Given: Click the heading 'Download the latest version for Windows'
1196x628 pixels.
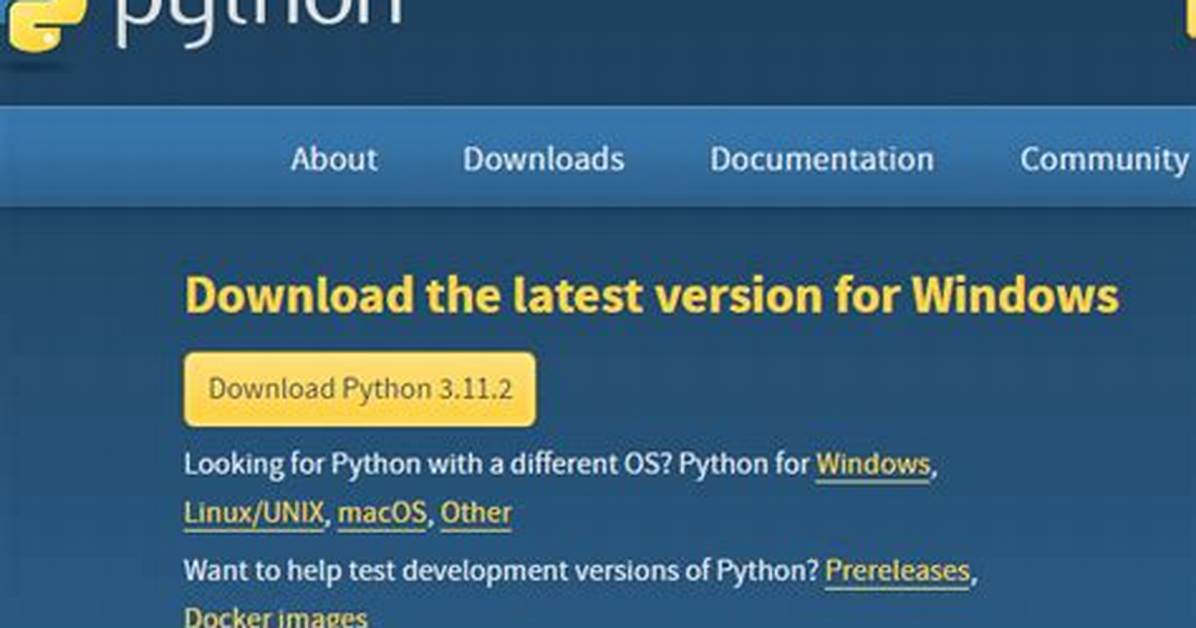Looking at the screenshot, I should pyautogui.click(x=652, y=295).
